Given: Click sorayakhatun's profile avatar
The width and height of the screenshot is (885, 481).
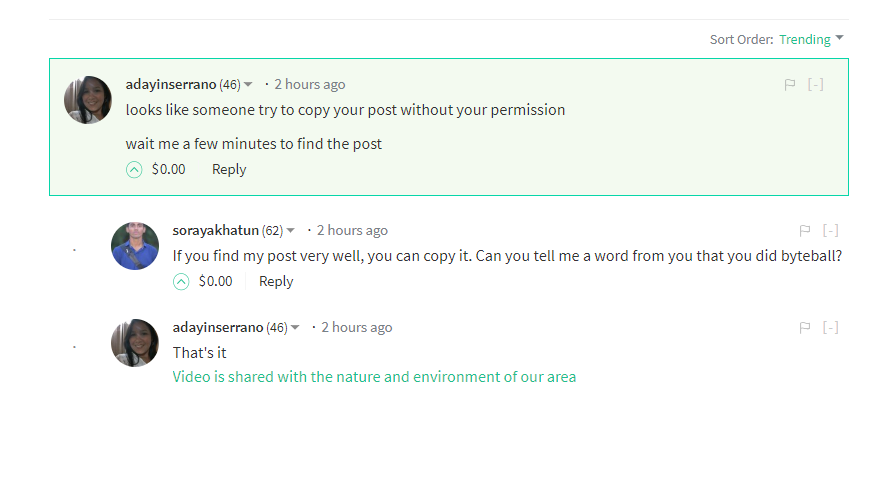Looking at the screenshot, I should click(x=135, y=246).
